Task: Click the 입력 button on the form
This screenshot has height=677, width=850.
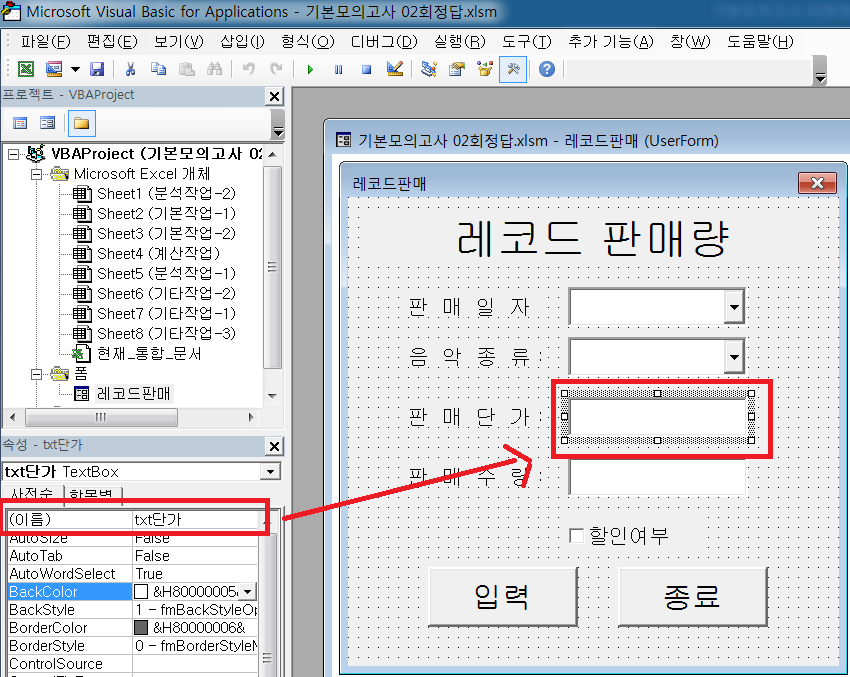Action: coord(502,597)
